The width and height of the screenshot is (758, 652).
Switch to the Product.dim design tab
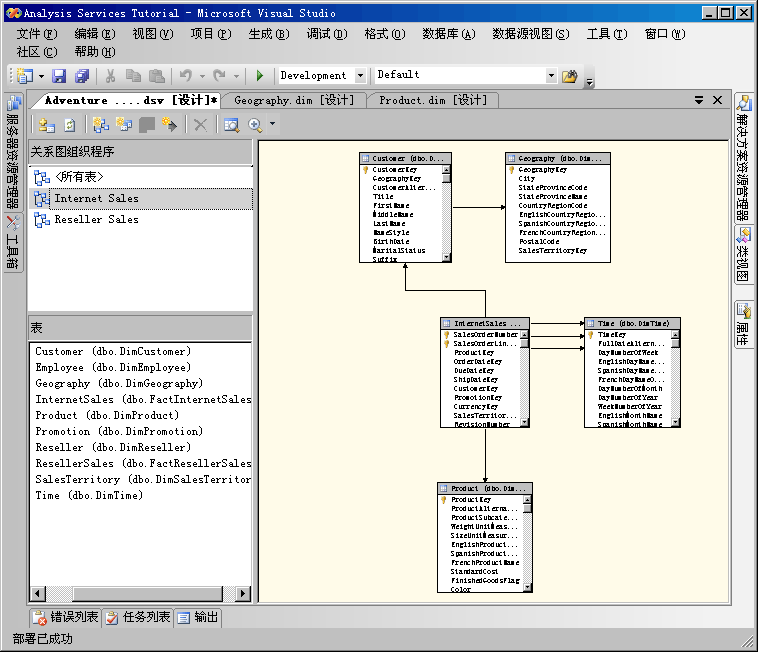pyautogui.click(x=432, y=100)
